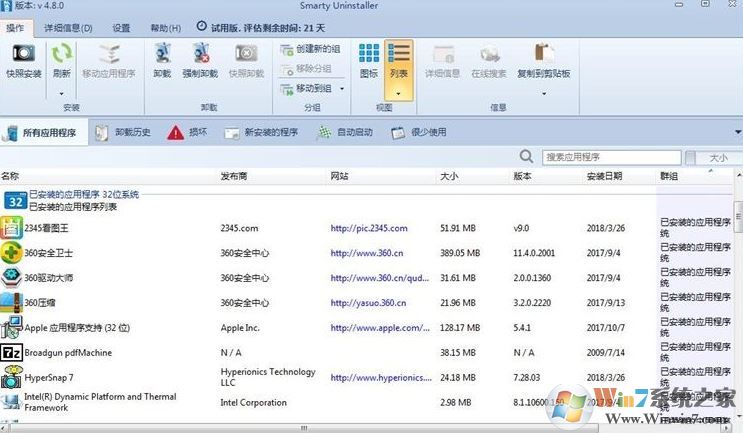The image size is (743, 433).
Task: Click the 强制卸载 force uninstall icon
Action: click(200, 53)
